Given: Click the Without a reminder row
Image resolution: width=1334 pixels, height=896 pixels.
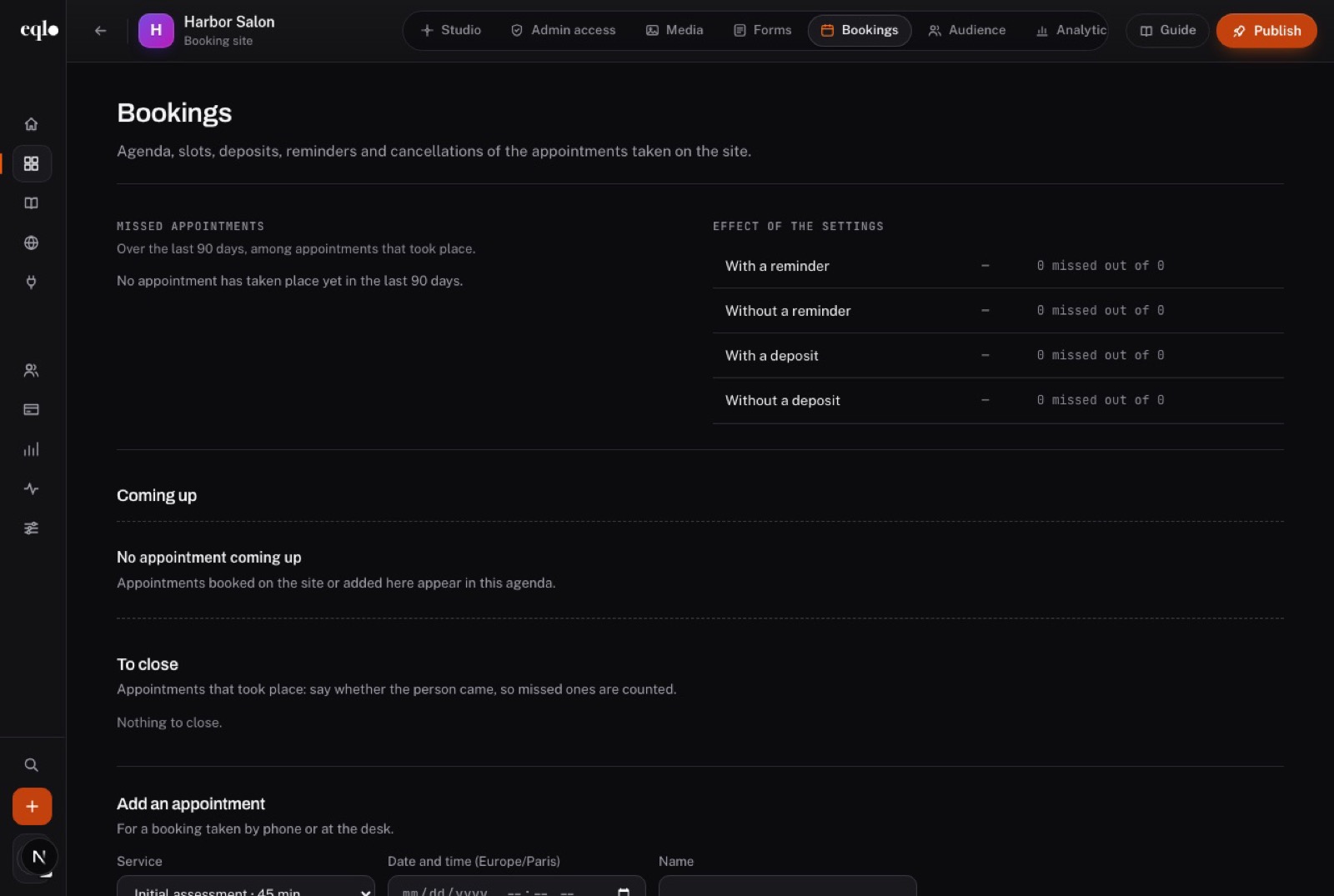Looking at the screenshot, I should pos(998,311).
